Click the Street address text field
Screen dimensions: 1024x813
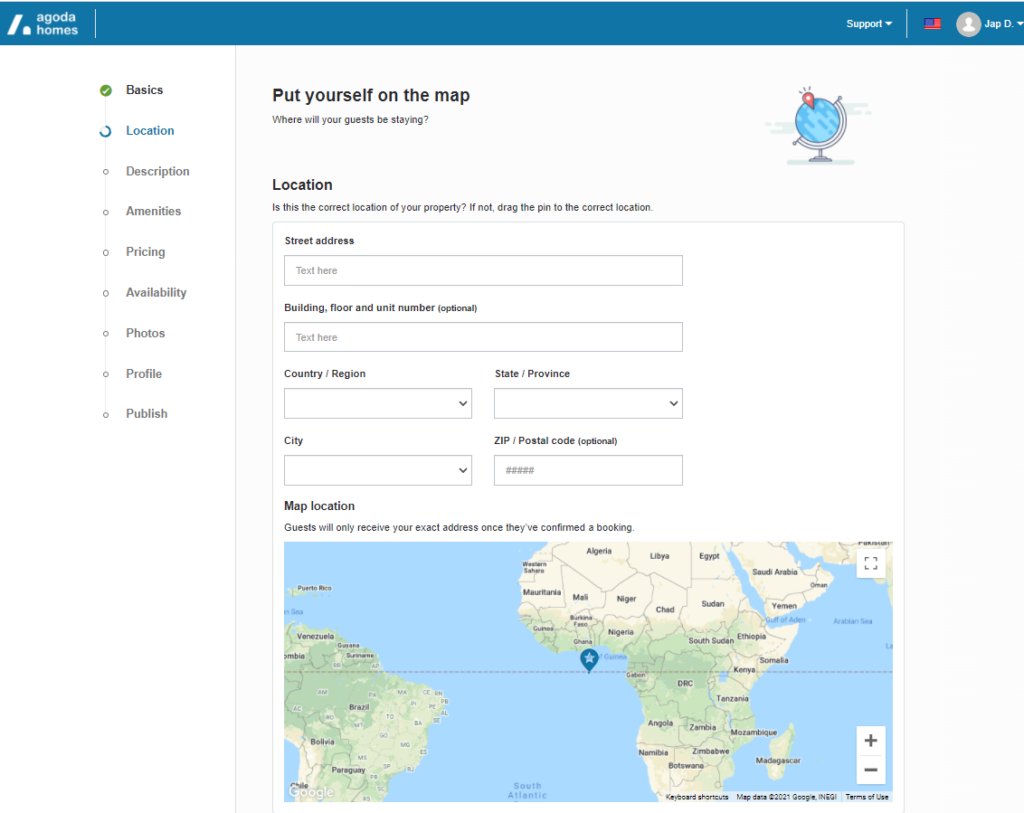(x=483, y=270)
